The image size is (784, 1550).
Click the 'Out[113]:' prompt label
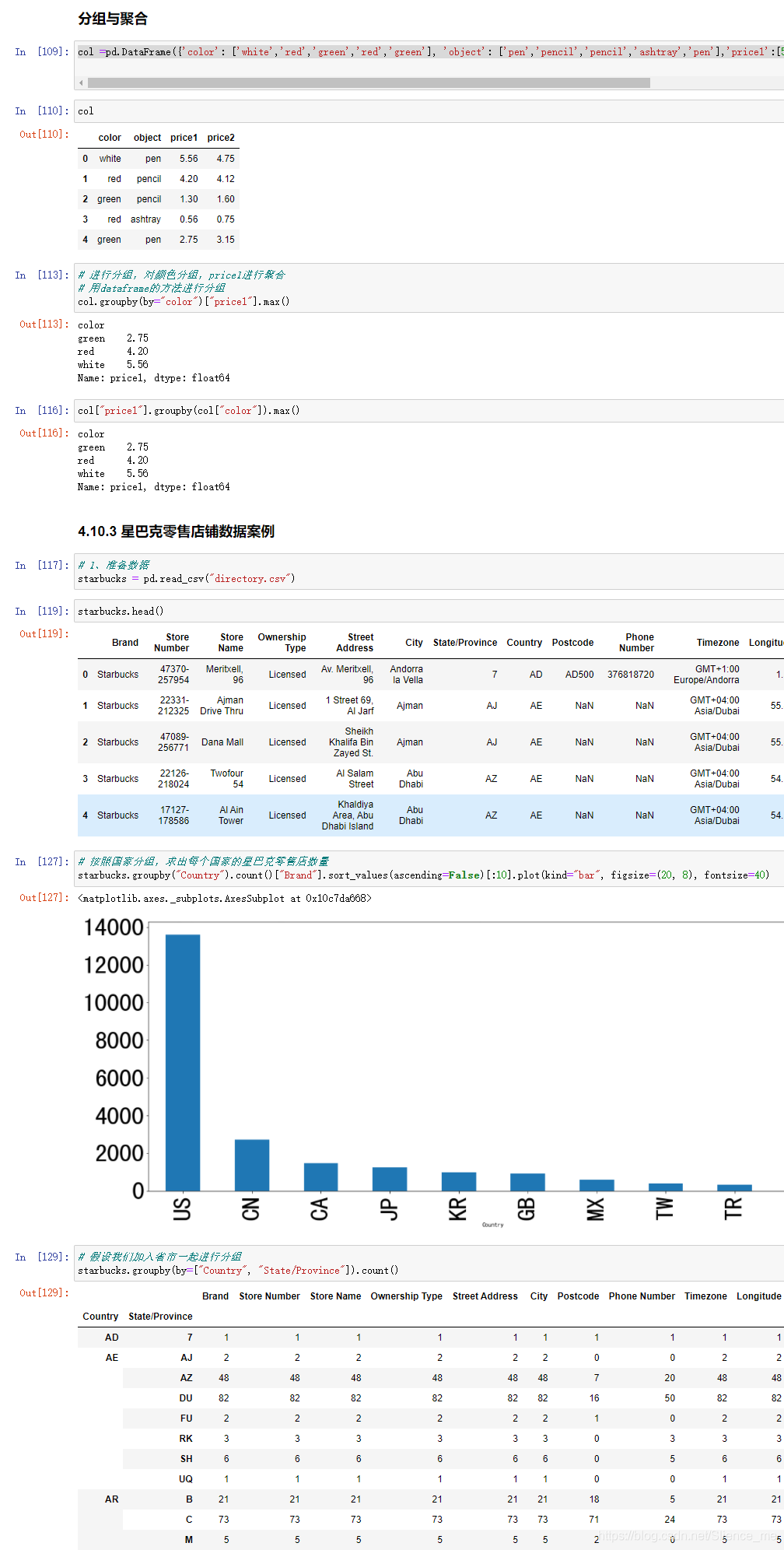[44, 324]
